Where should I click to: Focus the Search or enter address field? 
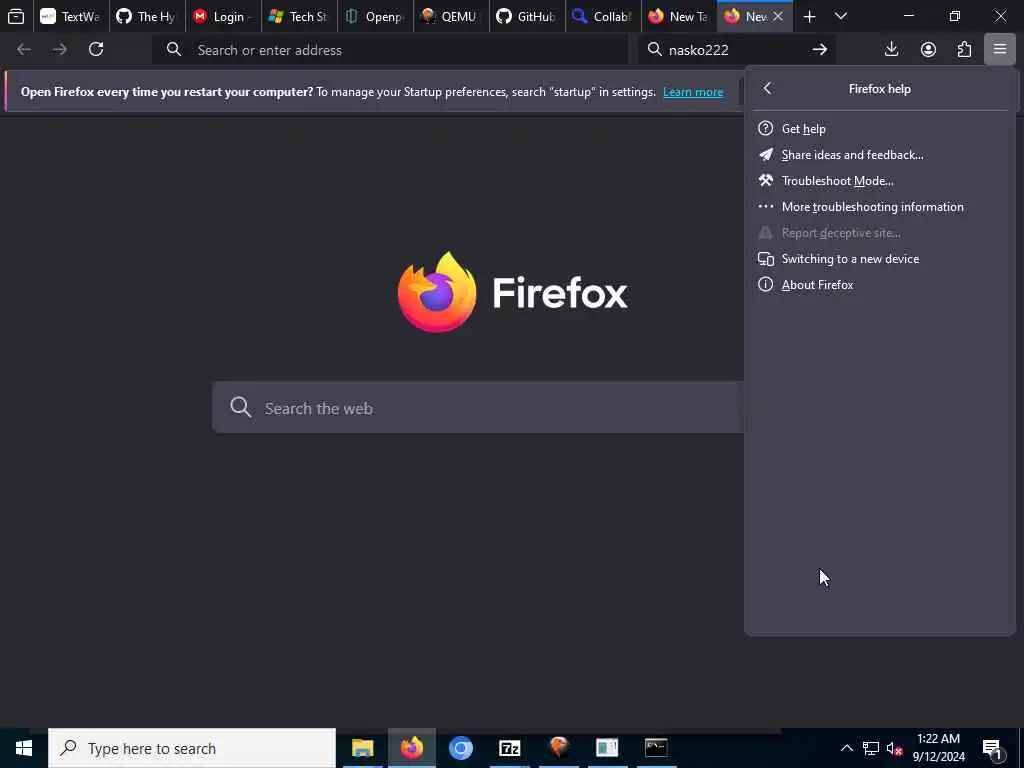click(x=391, y=50)
